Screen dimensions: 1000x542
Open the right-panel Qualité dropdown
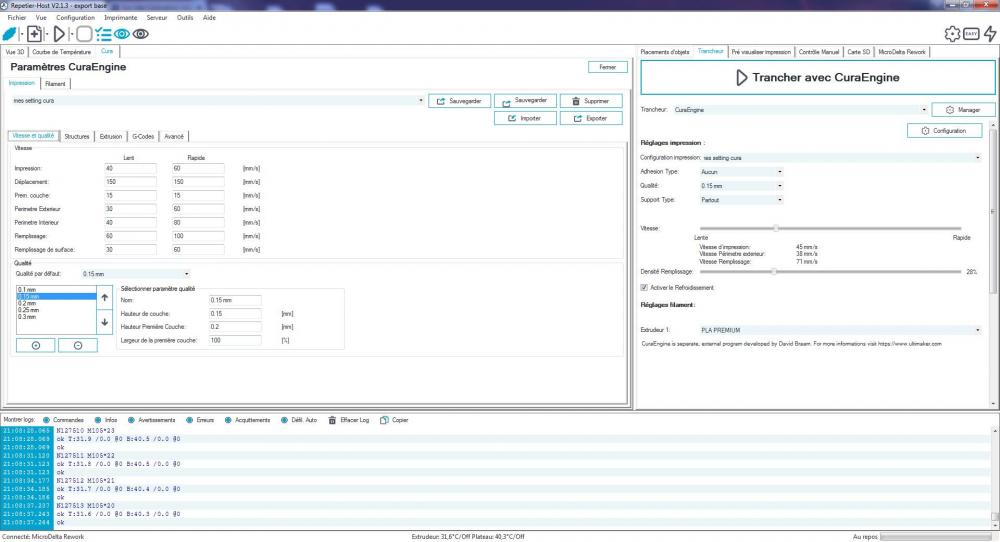pyautogui.click(x=741, y=186)
